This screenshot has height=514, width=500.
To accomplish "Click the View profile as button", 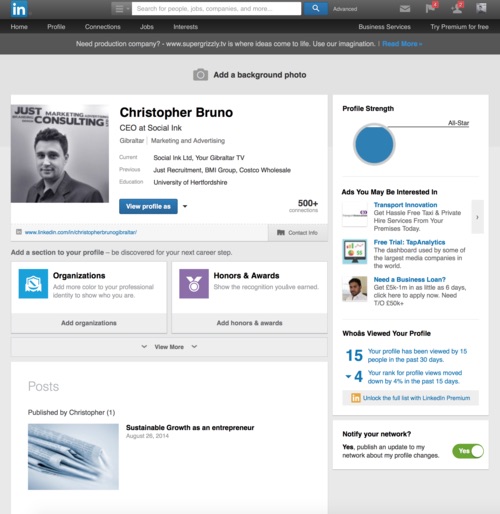I will 148,206.
